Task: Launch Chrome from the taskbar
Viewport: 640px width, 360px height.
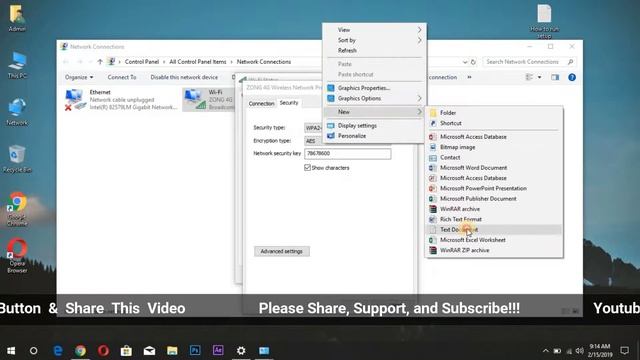Action: [80, 351]
